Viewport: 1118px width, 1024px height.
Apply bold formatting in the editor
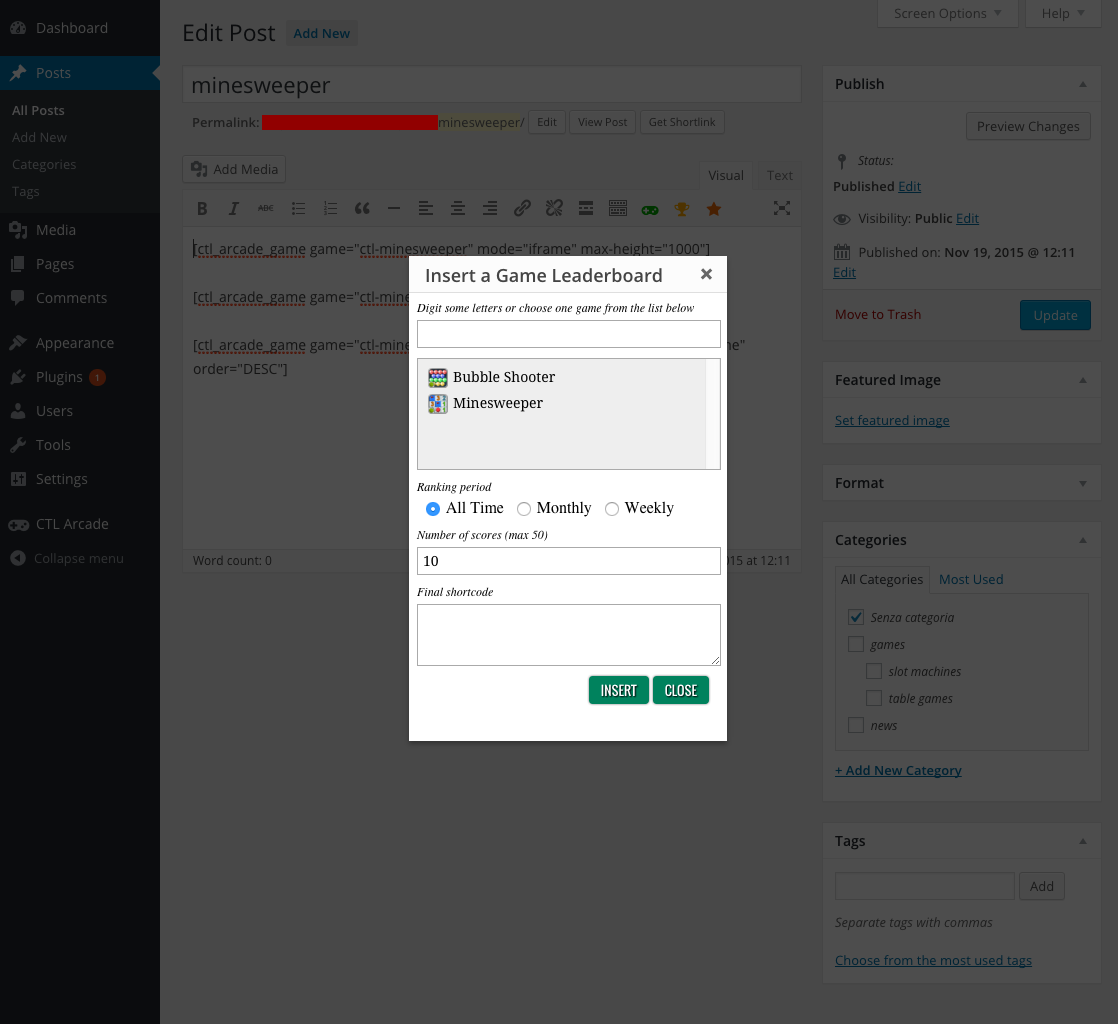click(x=202, y=208)
